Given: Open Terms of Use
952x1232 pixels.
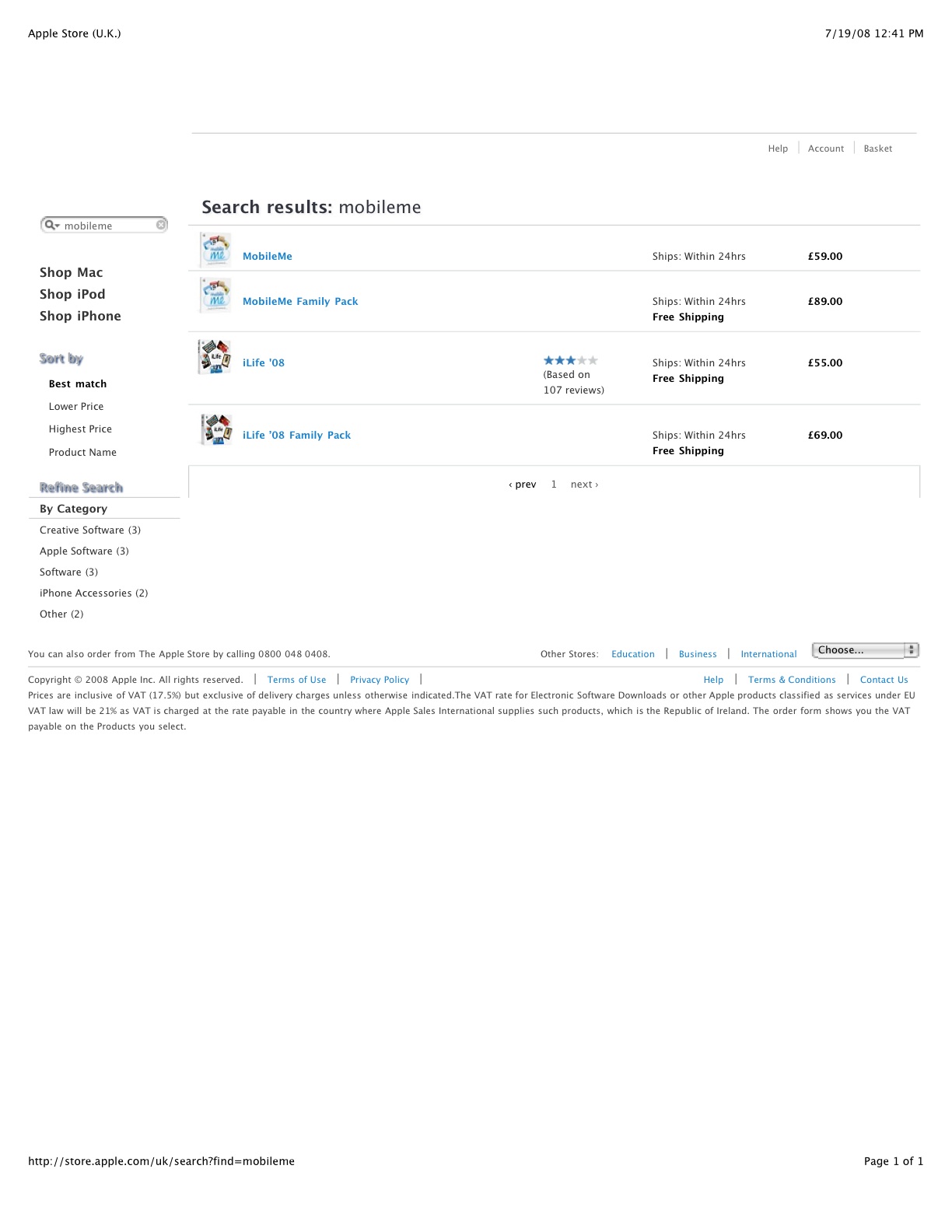Looking at the screenshot, I should tap(296, 681).
